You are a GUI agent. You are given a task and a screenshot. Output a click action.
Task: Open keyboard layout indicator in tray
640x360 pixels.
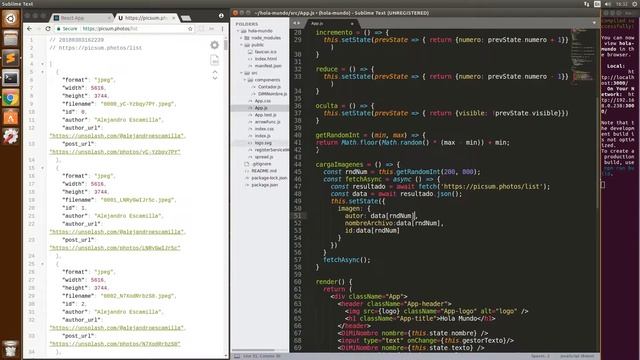point(597,4)
